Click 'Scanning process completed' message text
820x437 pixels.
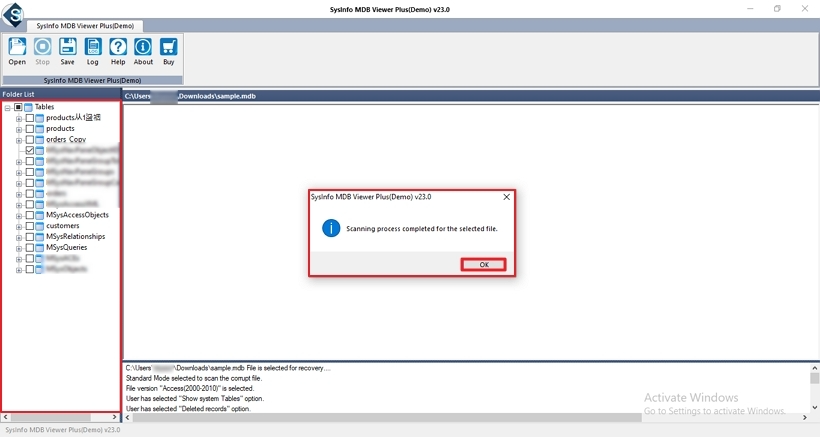422,228
